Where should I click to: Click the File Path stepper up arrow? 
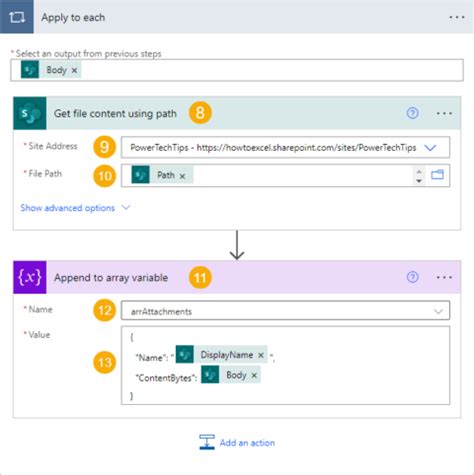coord(419,171)
